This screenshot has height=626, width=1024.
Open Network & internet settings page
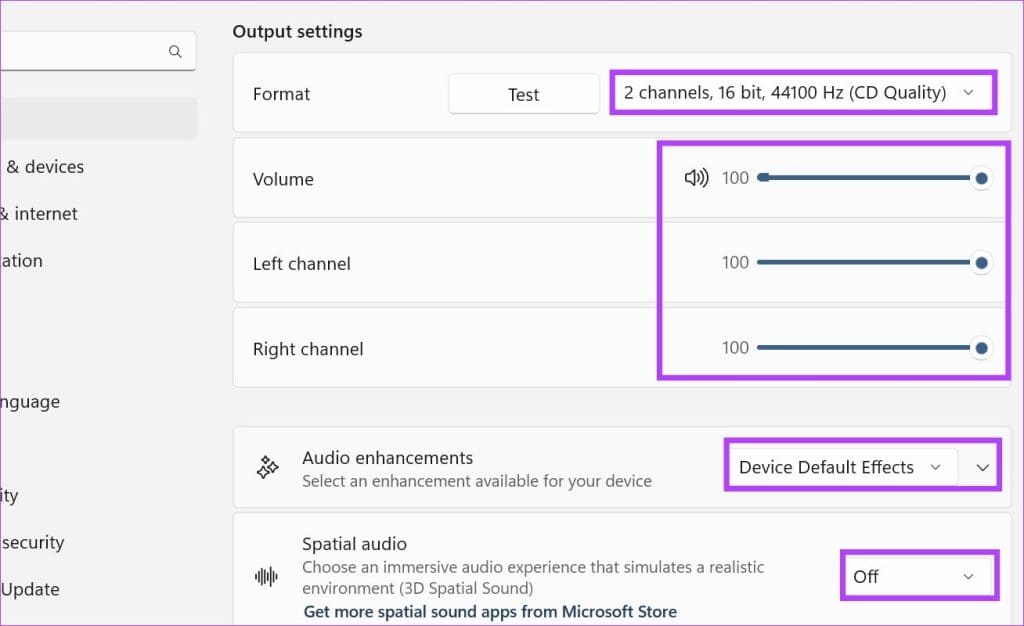[40, 214]
